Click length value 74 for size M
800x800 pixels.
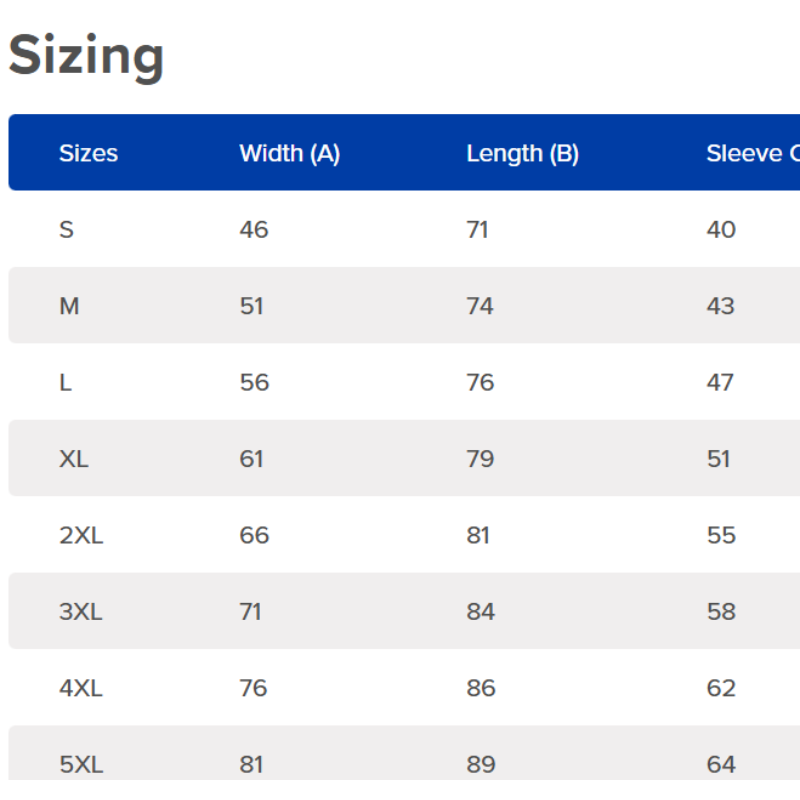(x=480, y=306)
